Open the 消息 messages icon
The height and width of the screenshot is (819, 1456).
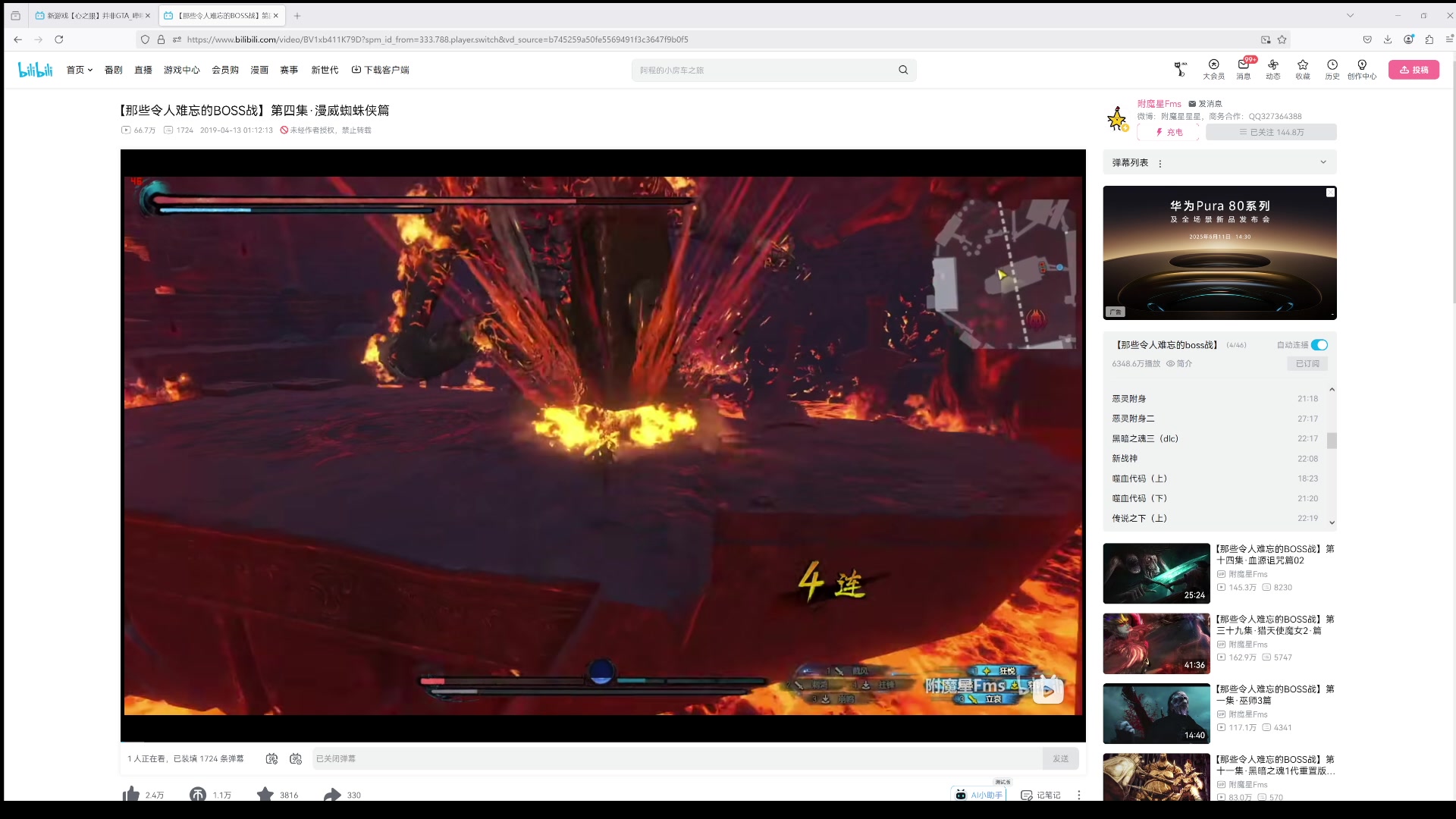coord(1244,69)
